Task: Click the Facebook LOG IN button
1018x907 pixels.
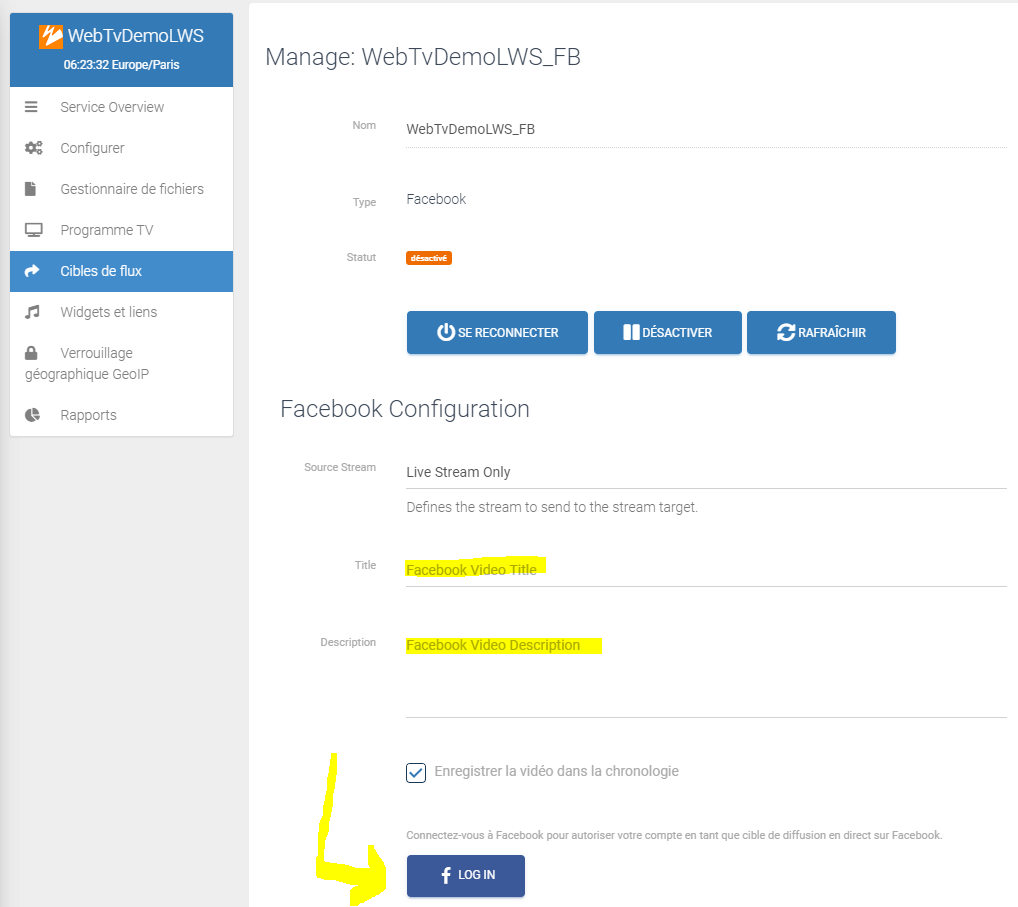Action: click(466, 875)
